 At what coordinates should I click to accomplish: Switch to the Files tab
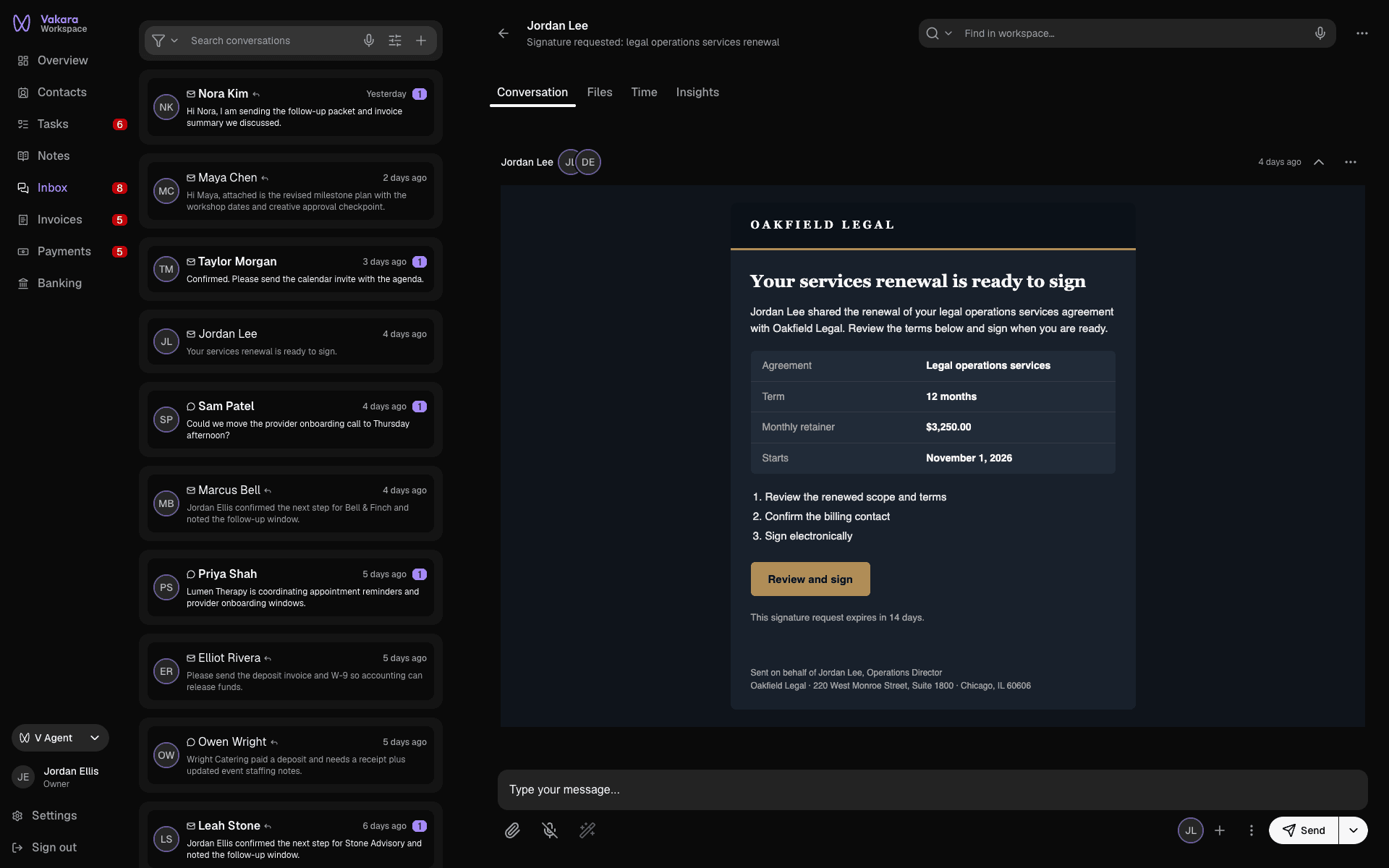click(x=600, y=93)
